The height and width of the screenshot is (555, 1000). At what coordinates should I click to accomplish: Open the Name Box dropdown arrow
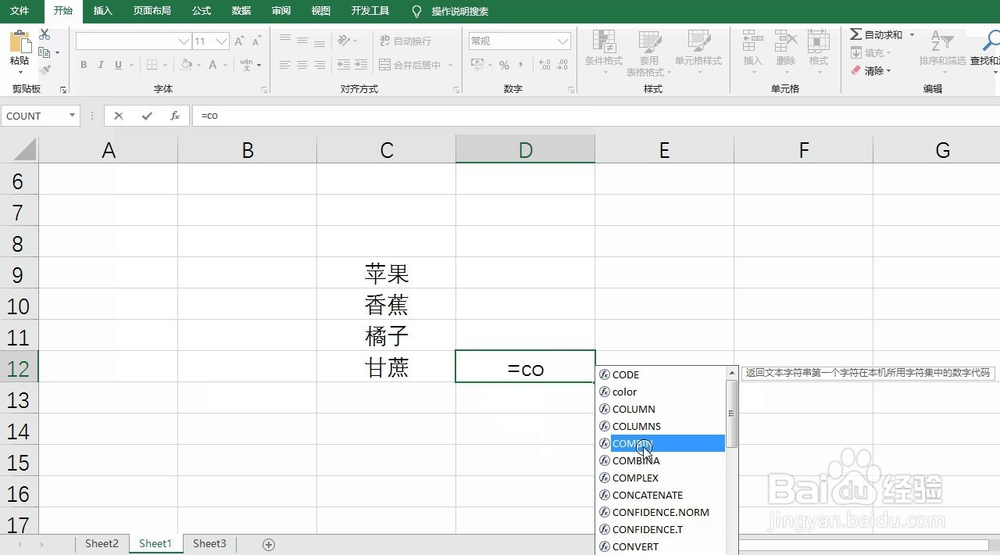click(72, 115)
